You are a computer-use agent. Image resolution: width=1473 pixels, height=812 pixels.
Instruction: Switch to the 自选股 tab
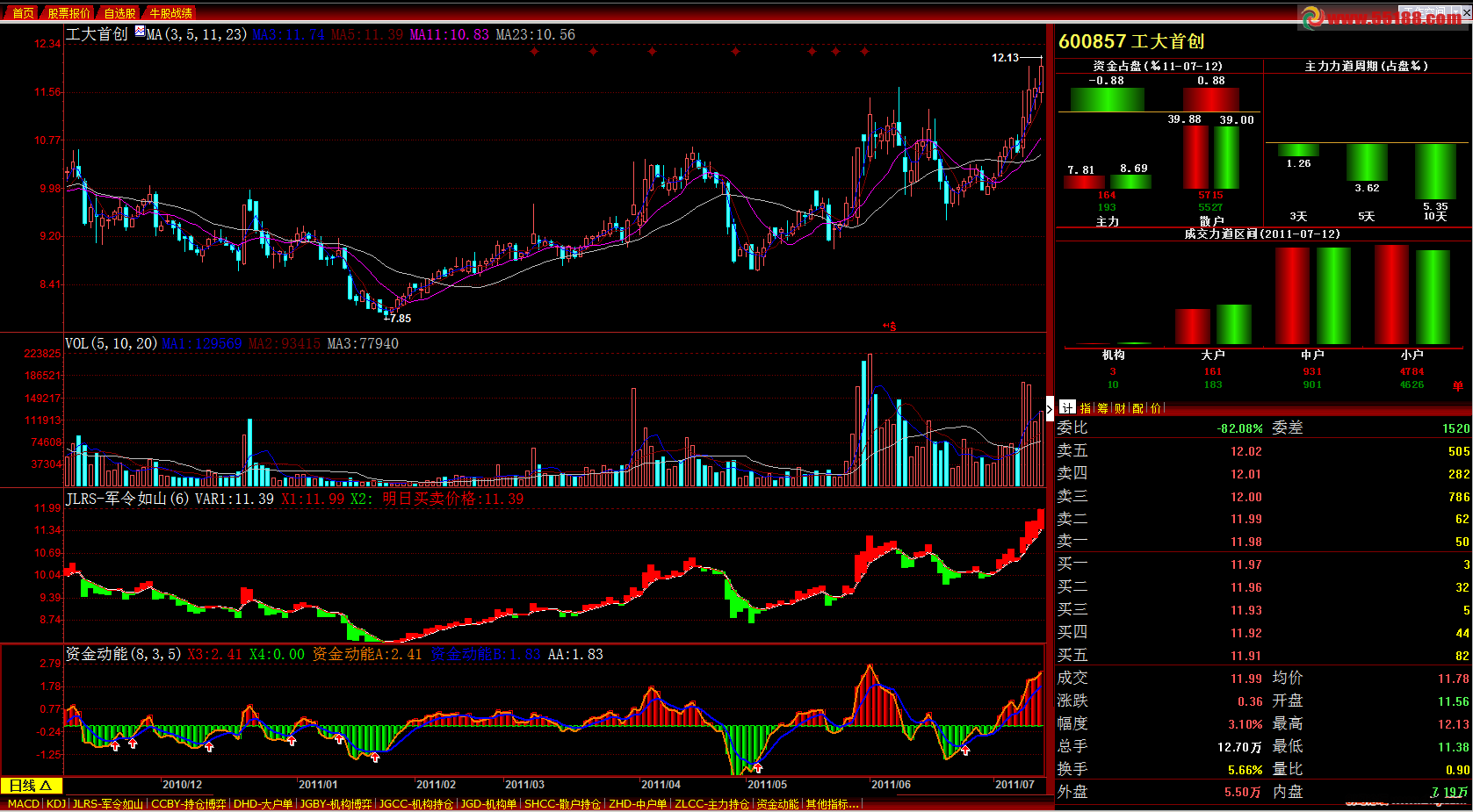[x=119, y=13]
